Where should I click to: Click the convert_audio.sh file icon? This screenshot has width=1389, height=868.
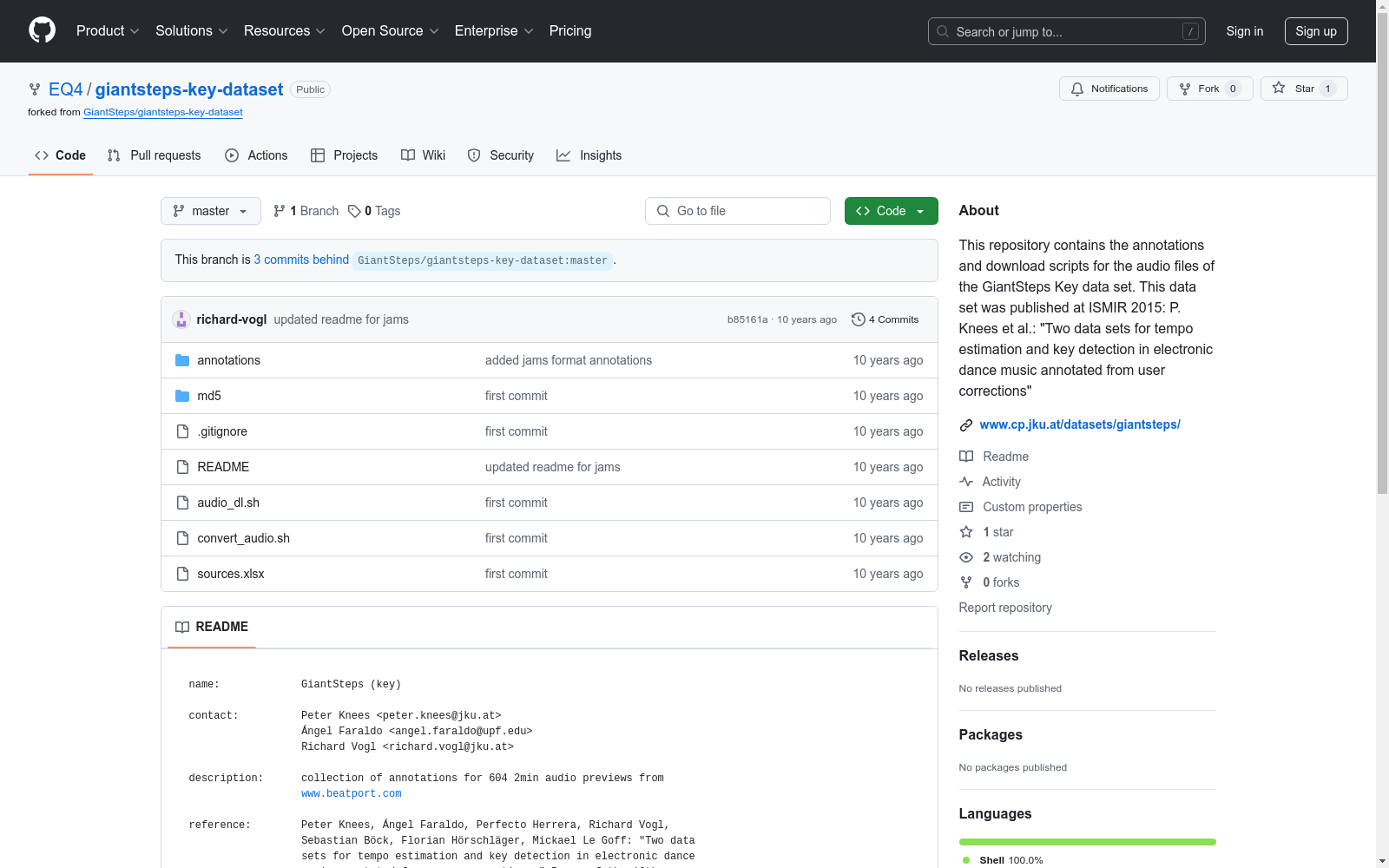[x=182, y=538]
